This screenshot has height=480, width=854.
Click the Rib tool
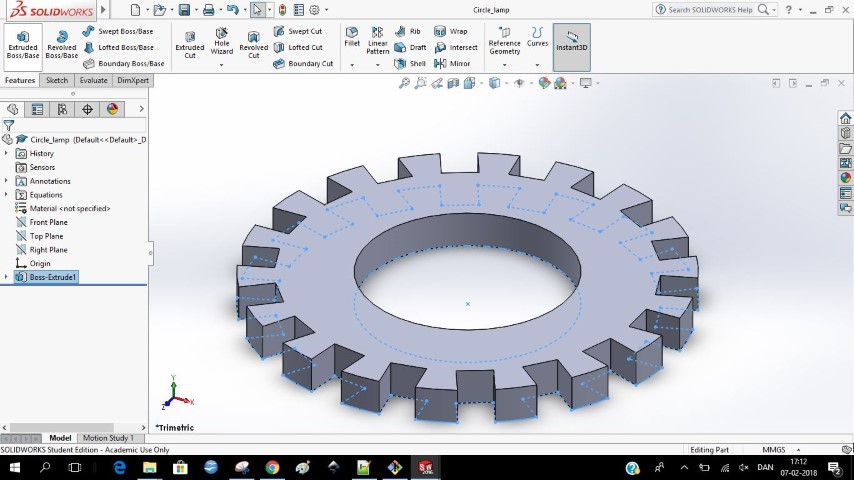click(x=407, y=32)
